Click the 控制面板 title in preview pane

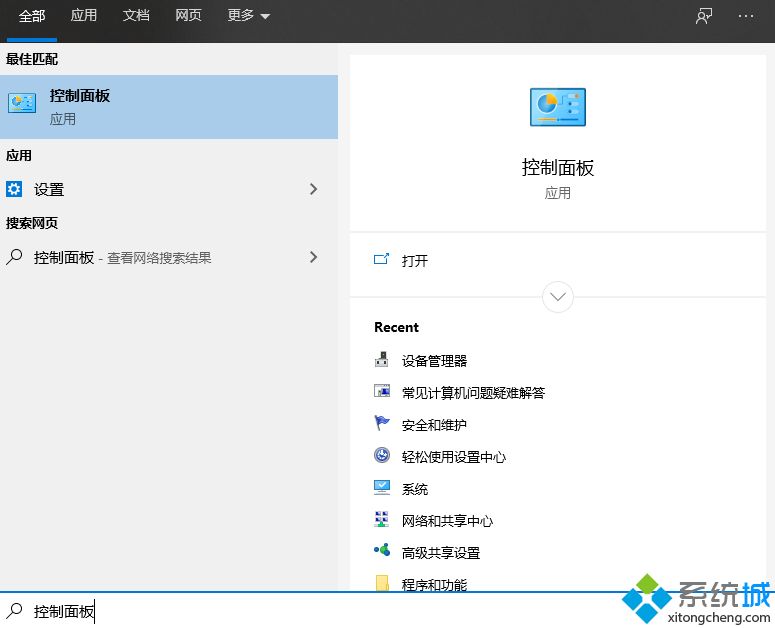(558, 167)
